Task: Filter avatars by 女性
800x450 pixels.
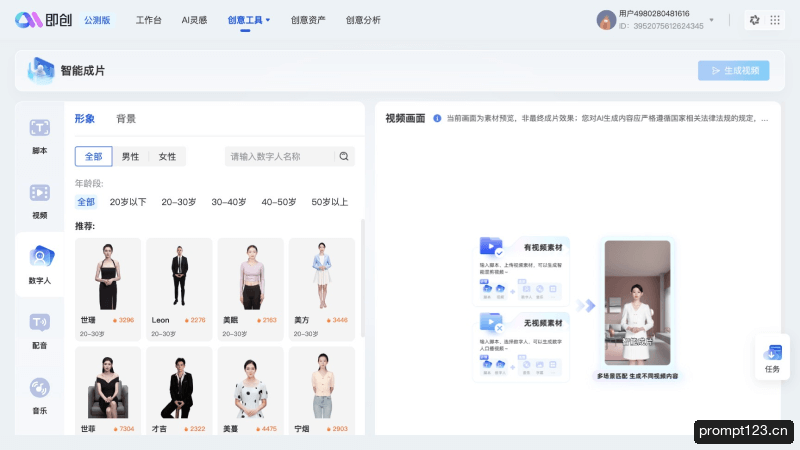Action: click(167, 156)
